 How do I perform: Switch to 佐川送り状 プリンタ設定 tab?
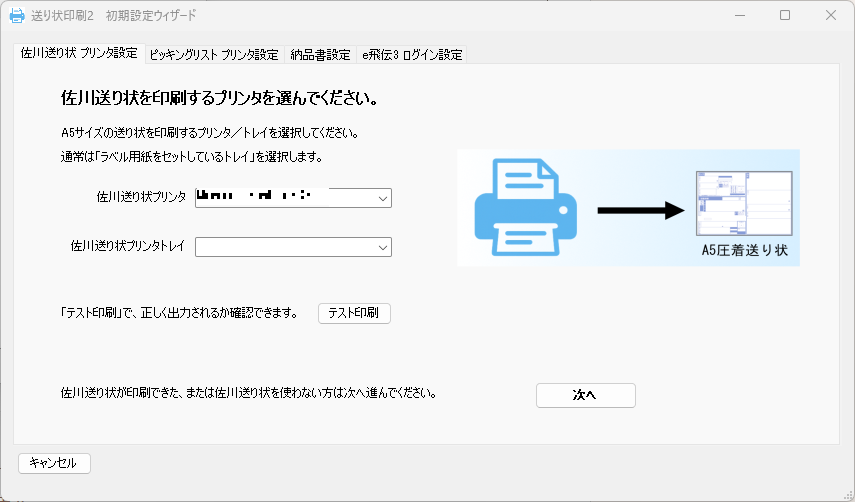tap(79, 53)
